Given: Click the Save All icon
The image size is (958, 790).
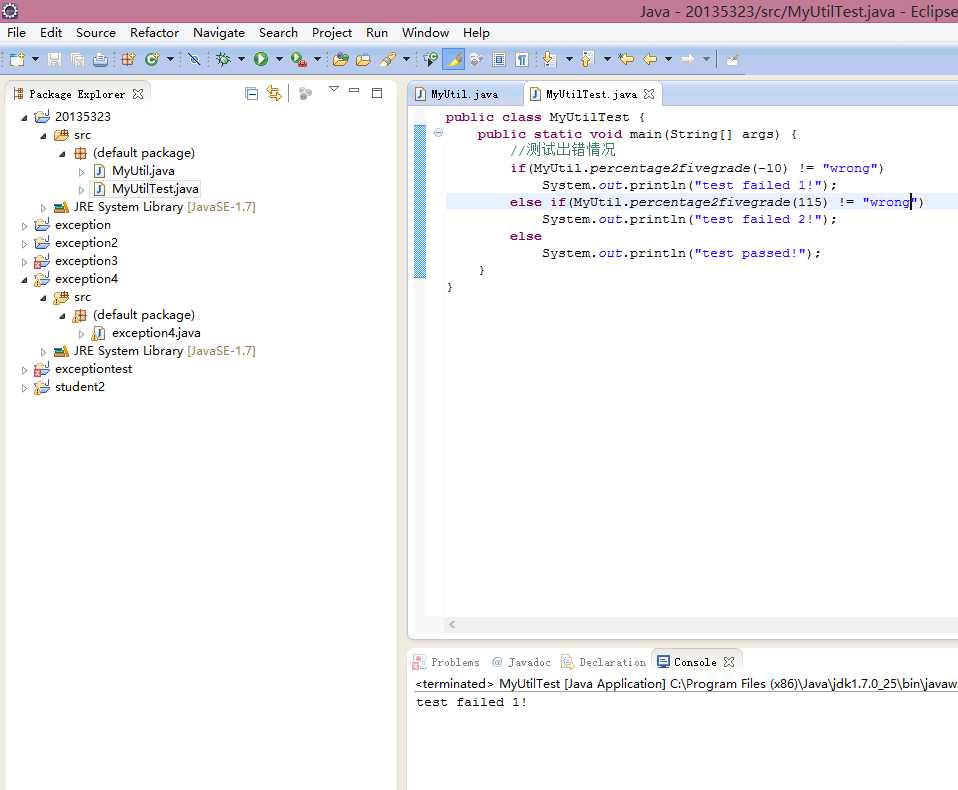Looking at the screenshot, I should tap(77, 59).
